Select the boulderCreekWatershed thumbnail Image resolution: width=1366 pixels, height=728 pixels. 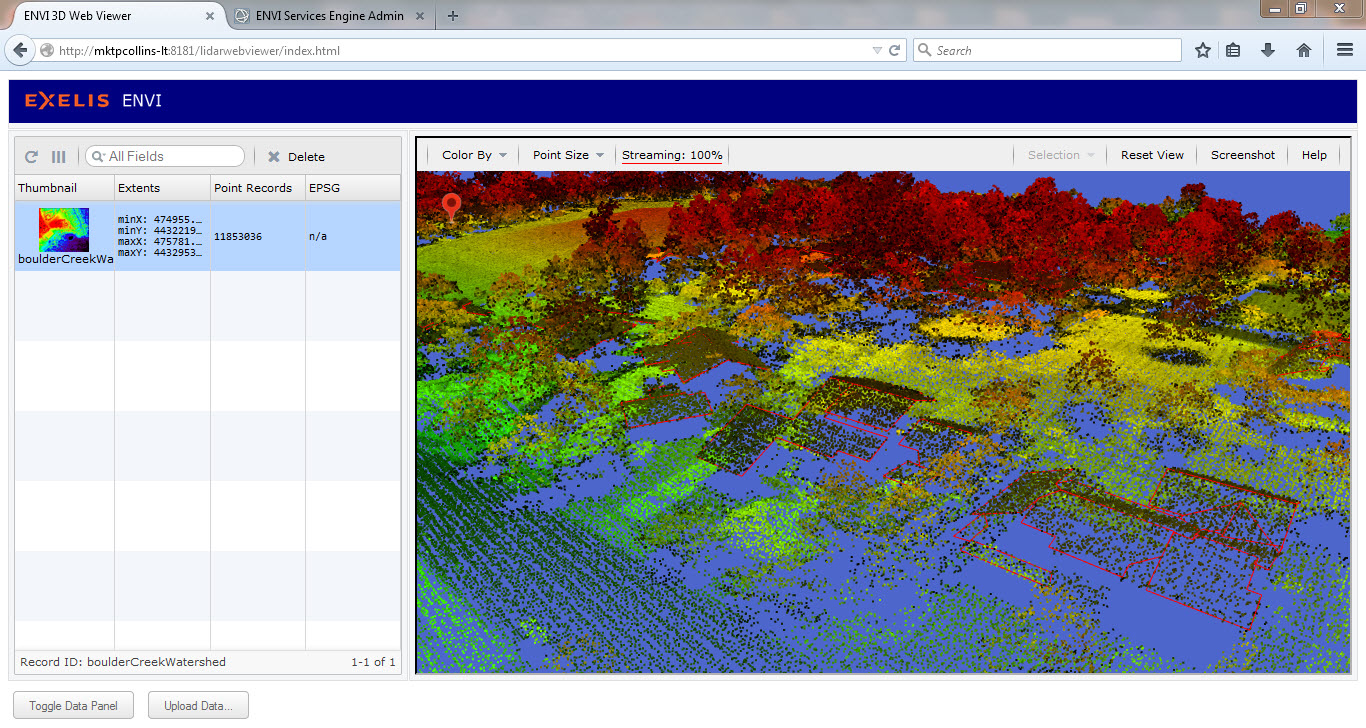point(64,230)
